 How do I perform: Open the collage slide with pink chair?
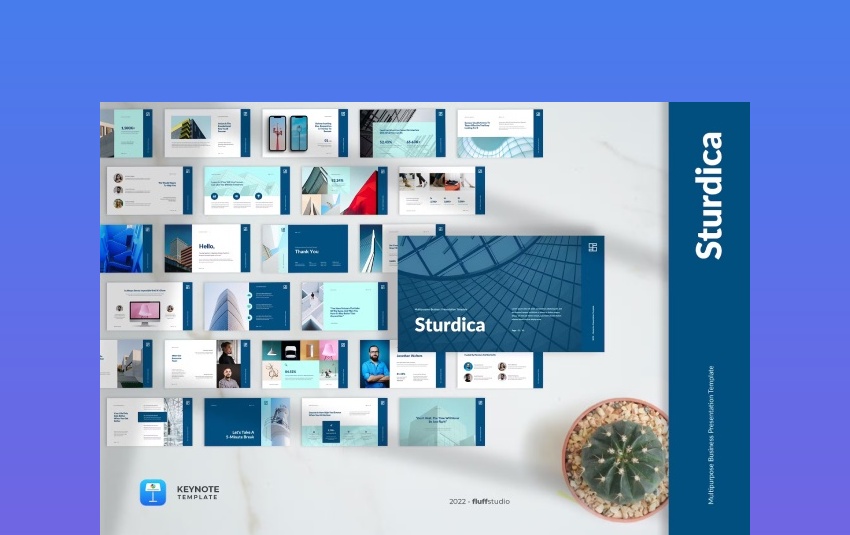tap(305, 364)
